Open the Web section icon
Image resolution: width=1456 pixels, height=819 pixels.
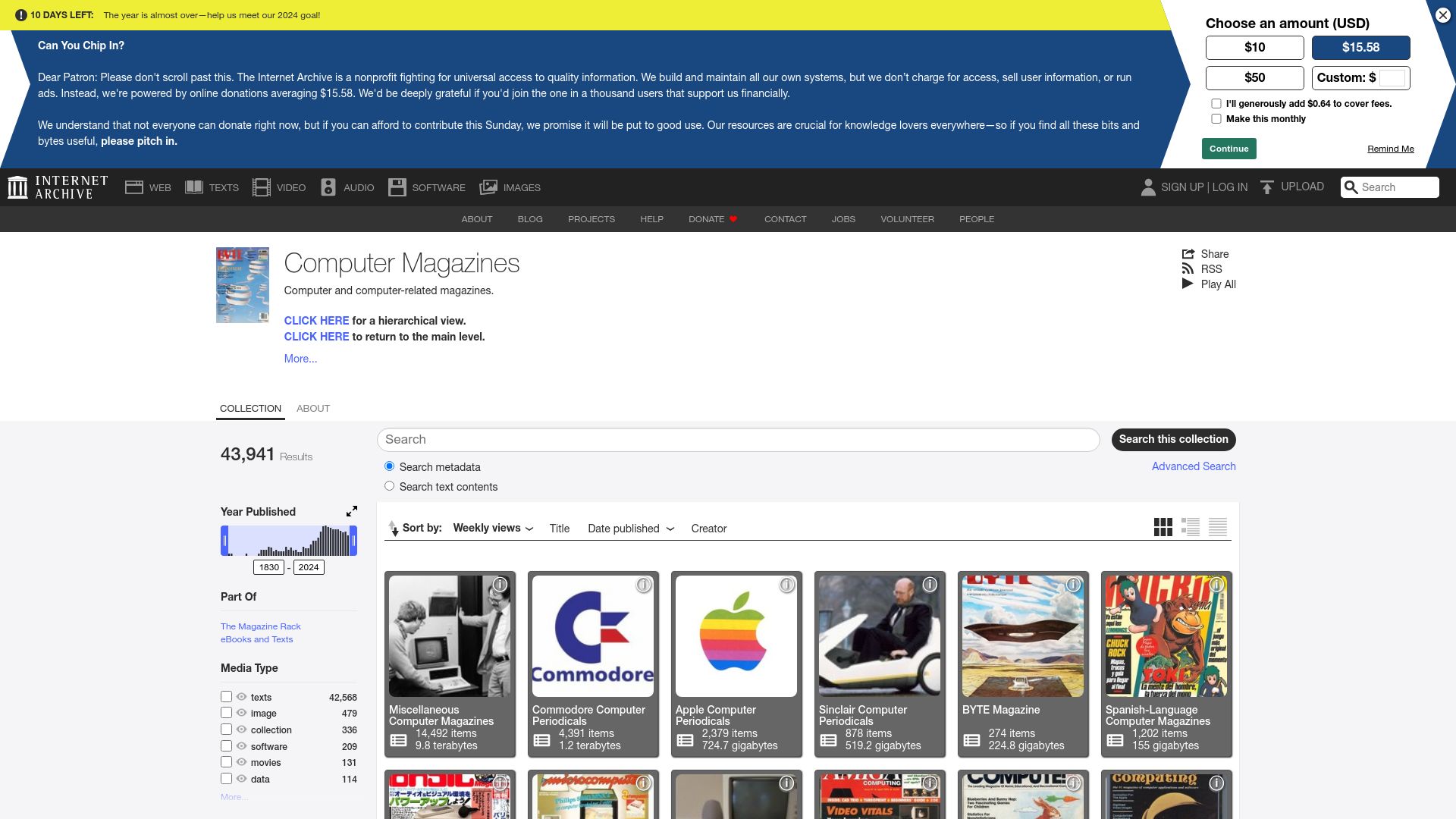pos(134,187)
